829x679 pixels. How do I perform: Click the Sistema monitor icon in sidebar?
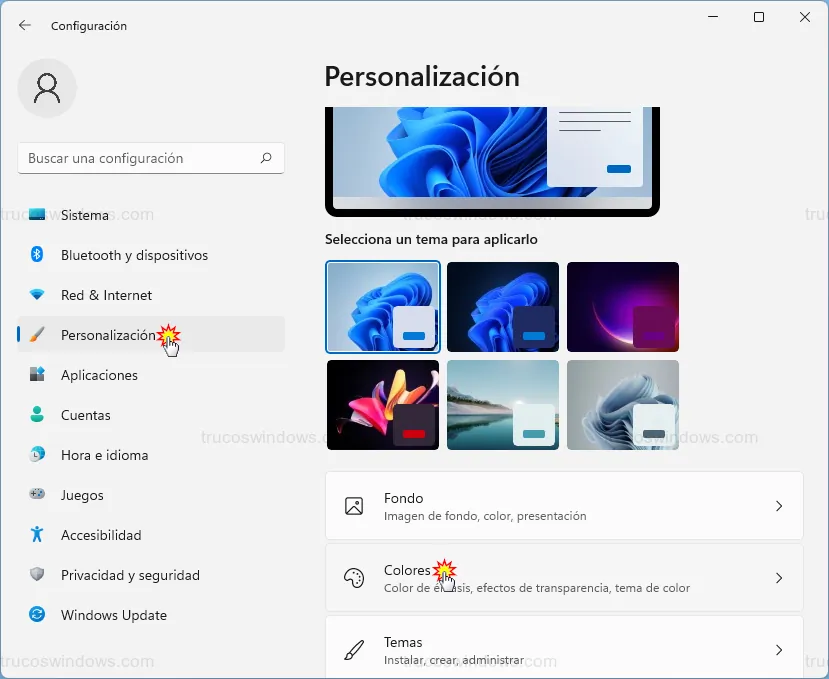coord(37,215)
